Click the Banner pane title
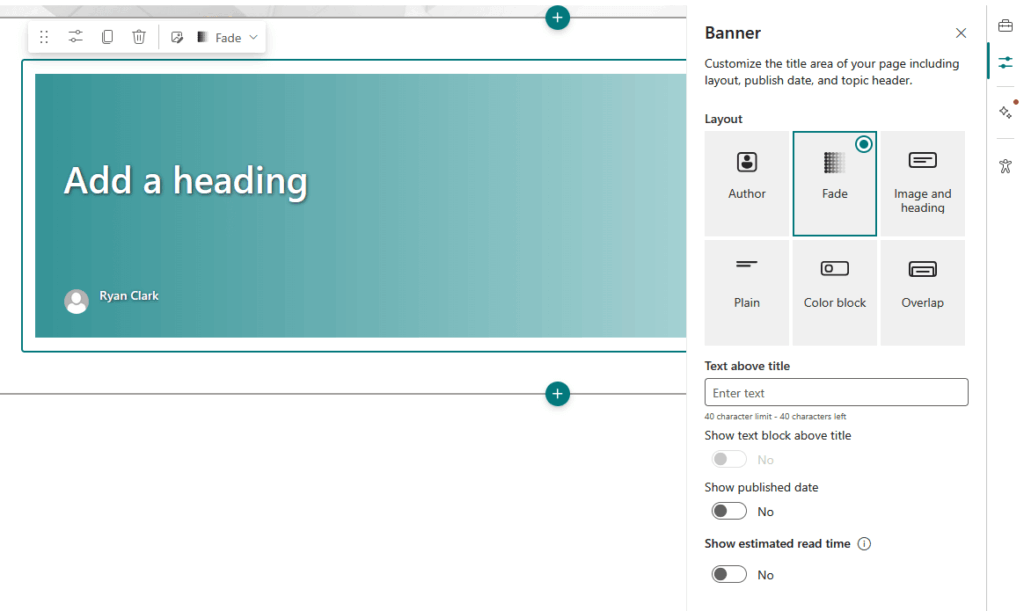1024x611 pixels. pyautogui.click(x=732, y=33)
